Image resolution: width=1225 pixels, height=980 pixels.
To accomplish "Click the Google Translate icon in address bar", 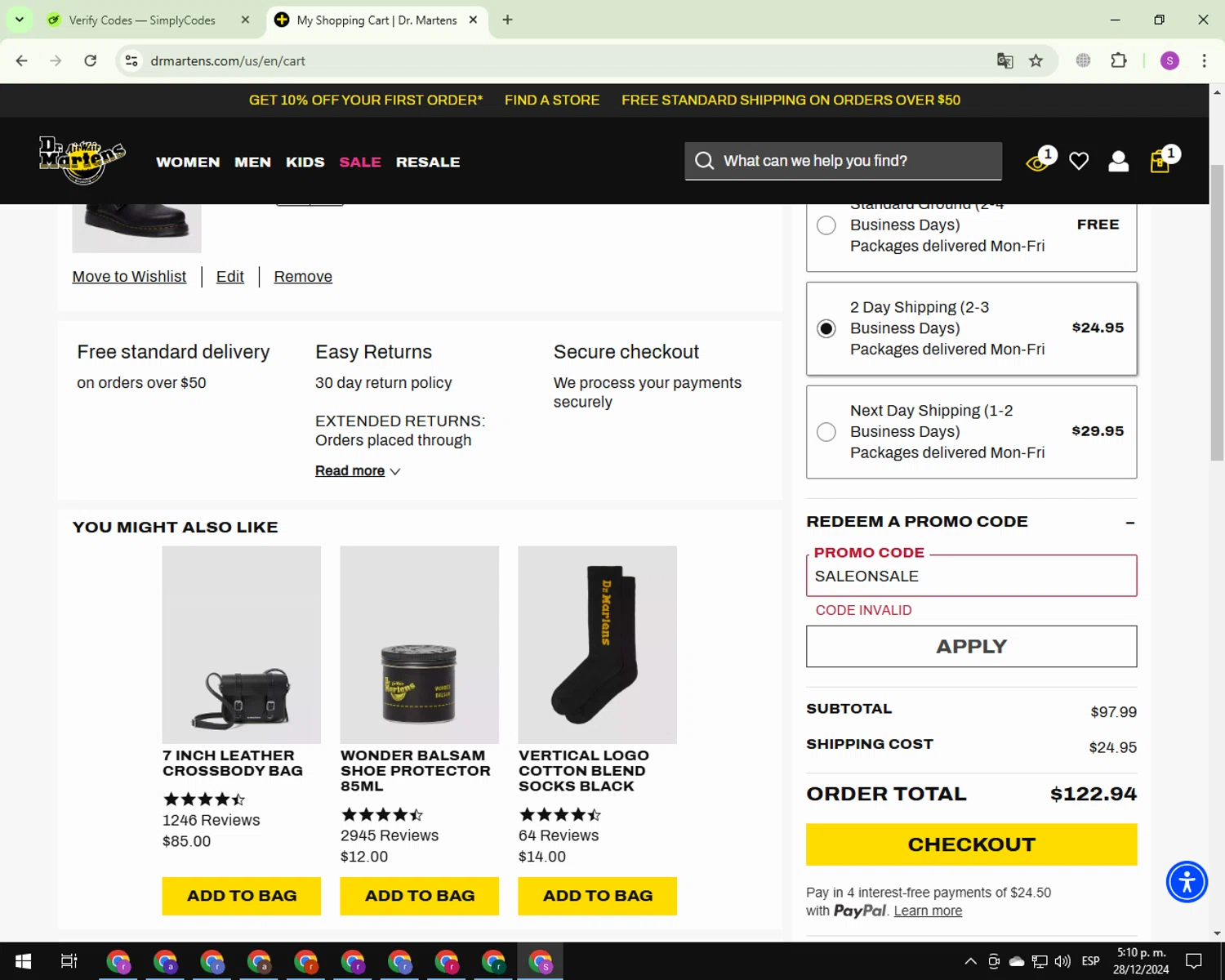I will click(1004, 60).
